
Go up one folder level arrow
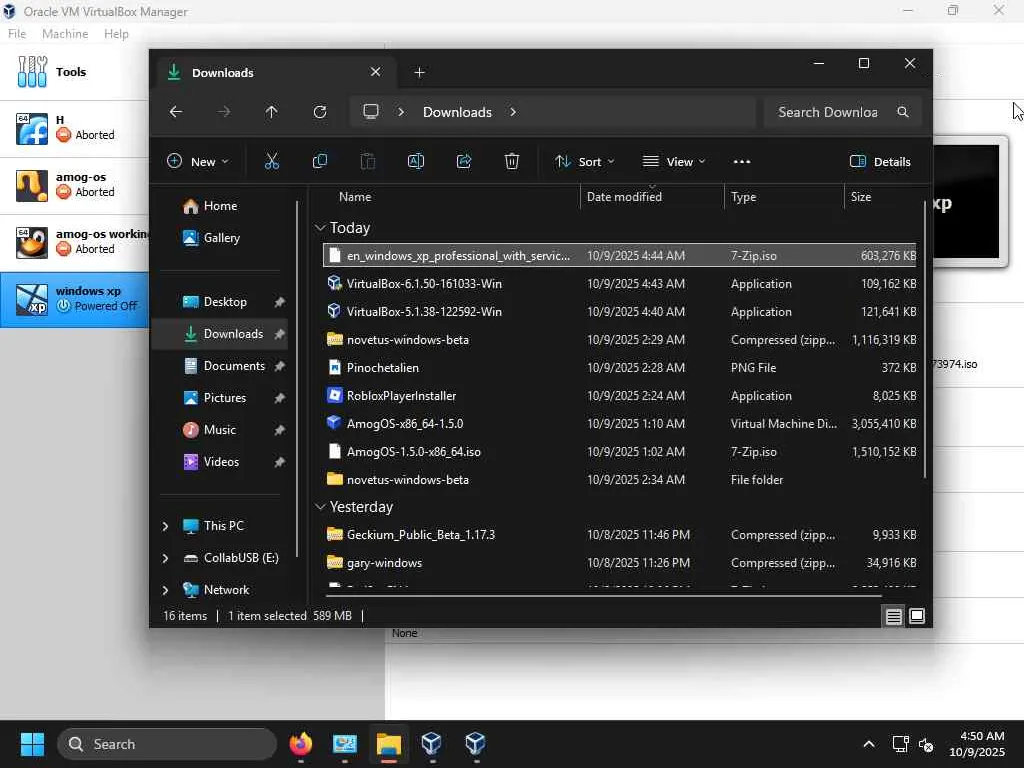pos(272,112)
